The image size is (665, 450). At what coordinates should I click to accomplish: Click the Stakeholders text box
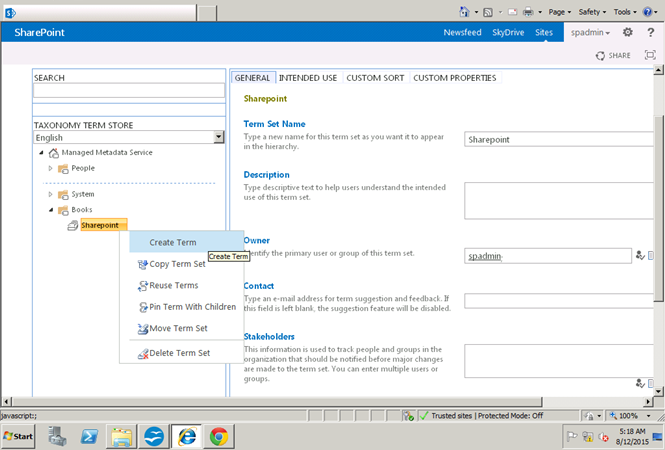(559, 361)
